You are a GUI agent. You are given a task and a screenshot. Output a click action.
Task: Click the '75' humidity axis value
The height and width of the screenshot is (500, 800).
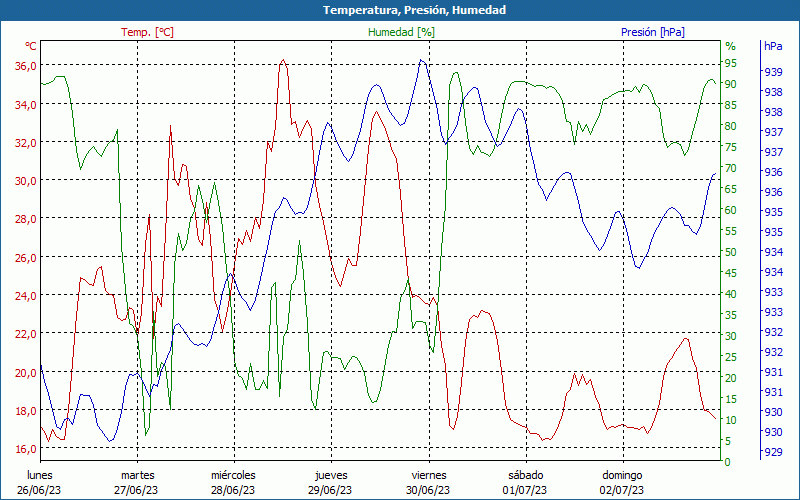click(x=731, y=147)
